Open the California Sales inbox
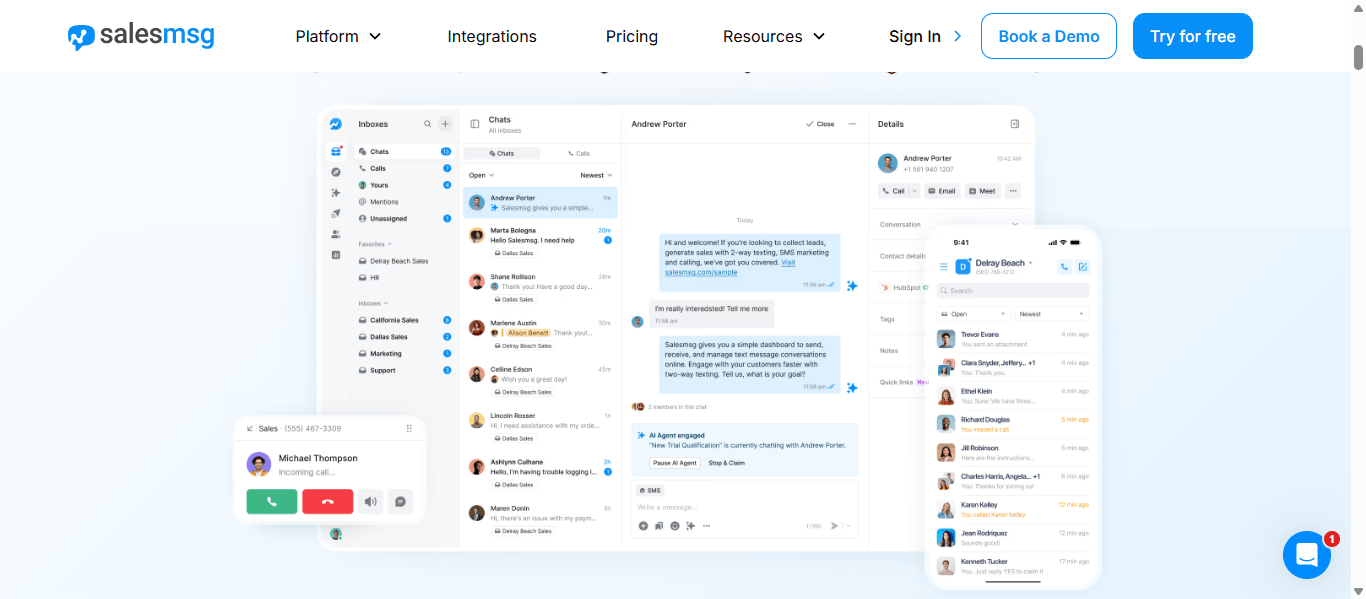The image size is (1366, 599). coord(404,320)
